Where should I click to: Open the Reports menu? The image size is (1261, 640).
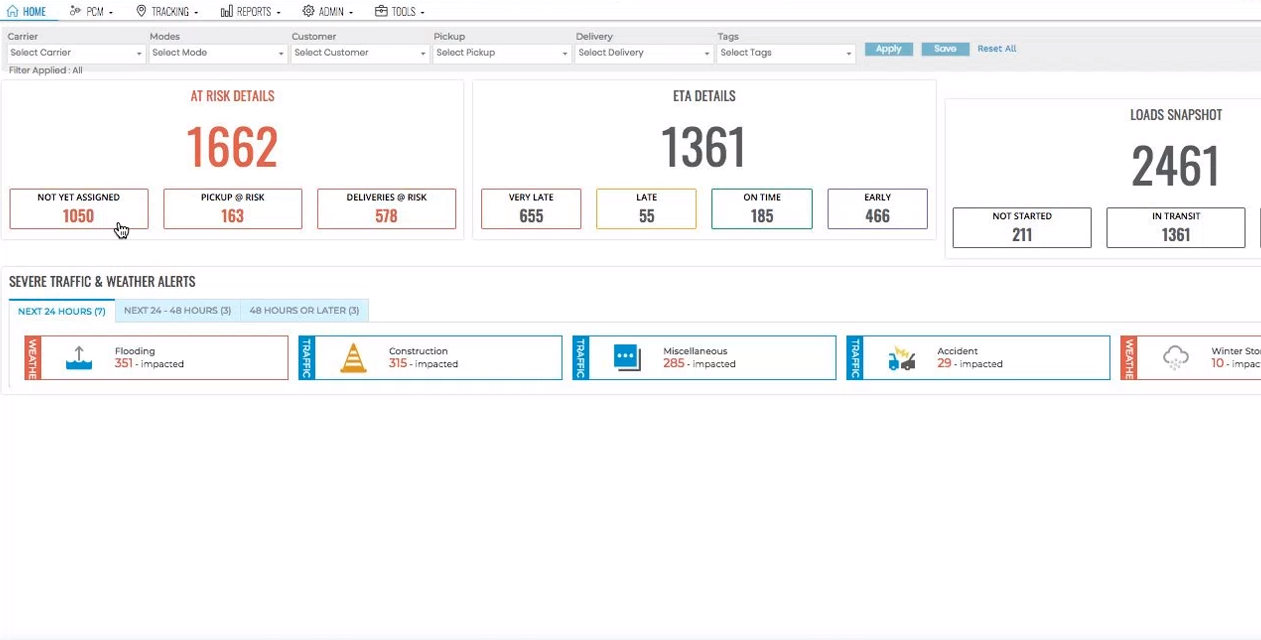coord(251,12)
